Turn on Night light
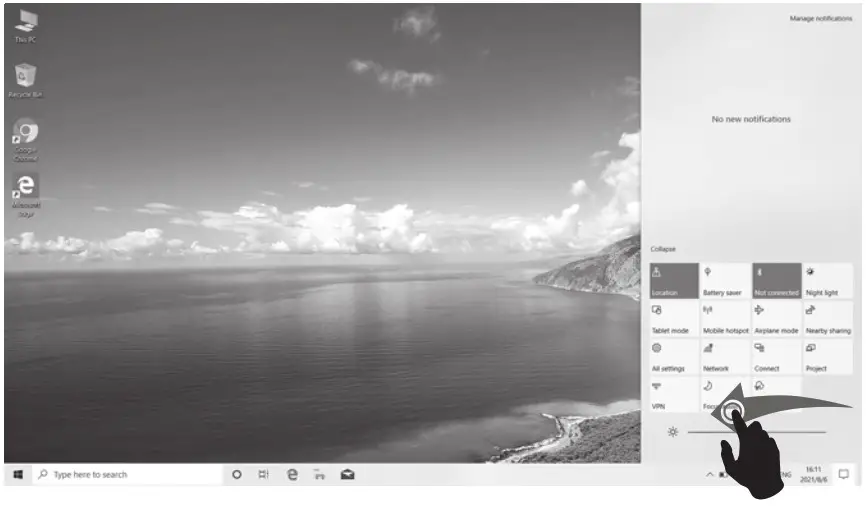 pyautogui.click(x=828, y=281)
